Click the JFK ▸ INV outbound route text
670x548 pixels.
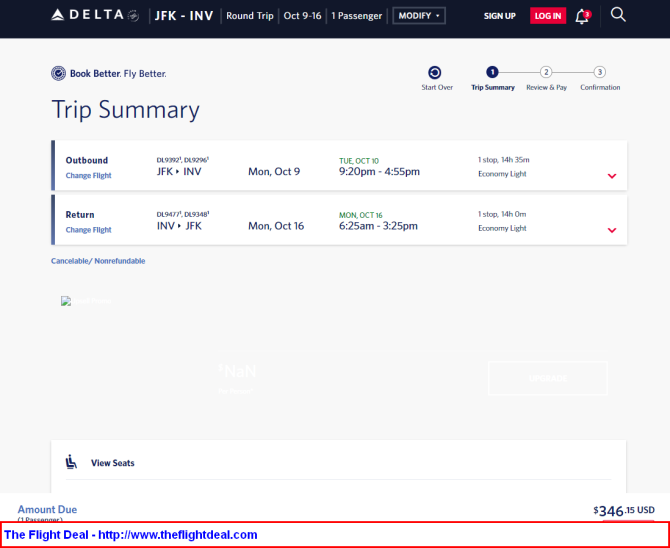(x=179, y=171)
